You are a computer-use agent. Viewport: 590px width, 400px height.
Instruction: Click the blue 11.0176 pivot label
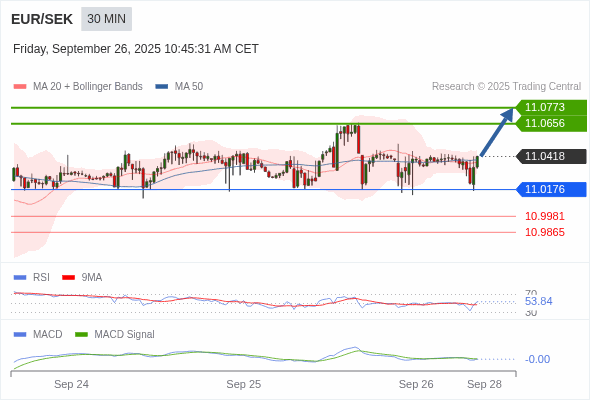[551, 189]
